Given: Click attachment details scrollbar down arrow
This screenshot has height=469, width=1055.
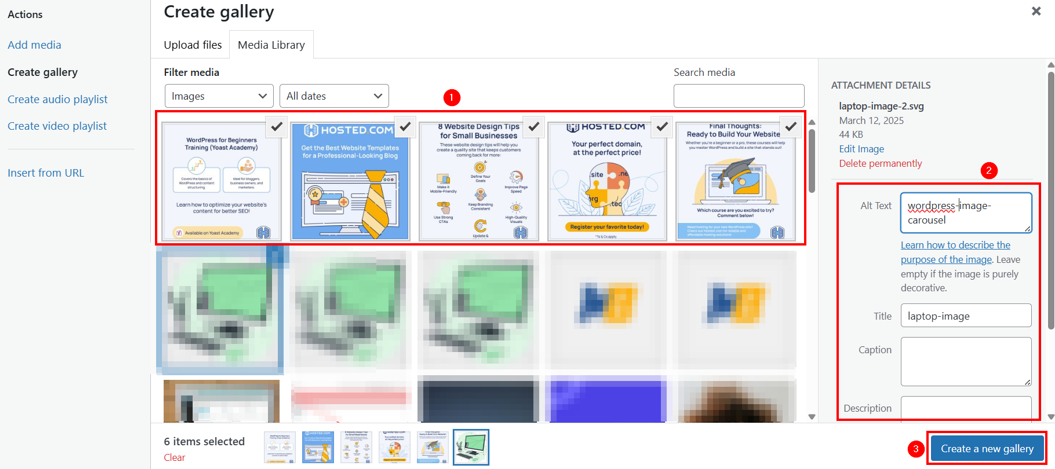Looking at the screenshot, I should coord(1050,416).
